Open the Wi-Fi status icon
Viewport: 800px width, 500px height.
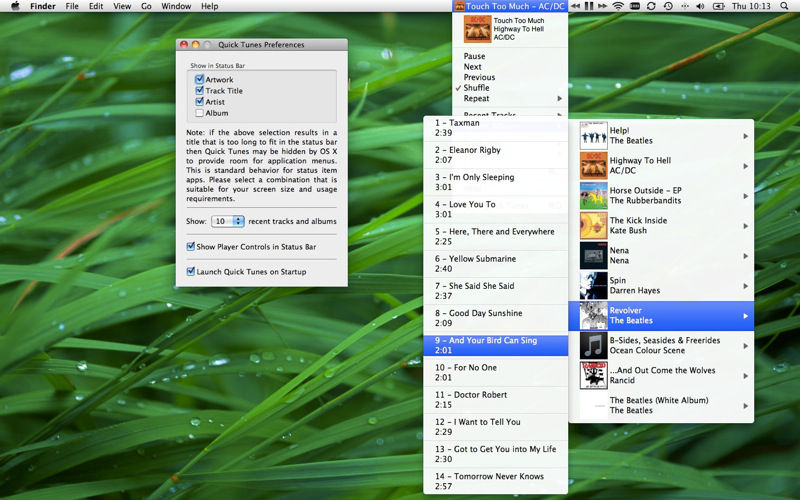click(618, 6)
